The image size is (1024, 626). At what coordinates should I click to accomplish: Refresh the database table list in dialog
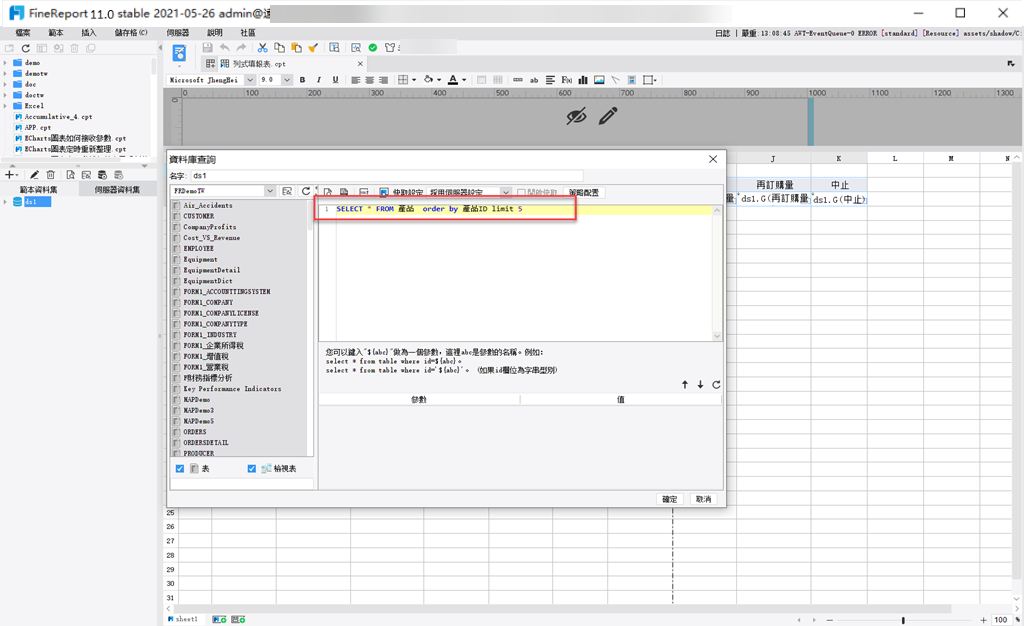point(306,191)
